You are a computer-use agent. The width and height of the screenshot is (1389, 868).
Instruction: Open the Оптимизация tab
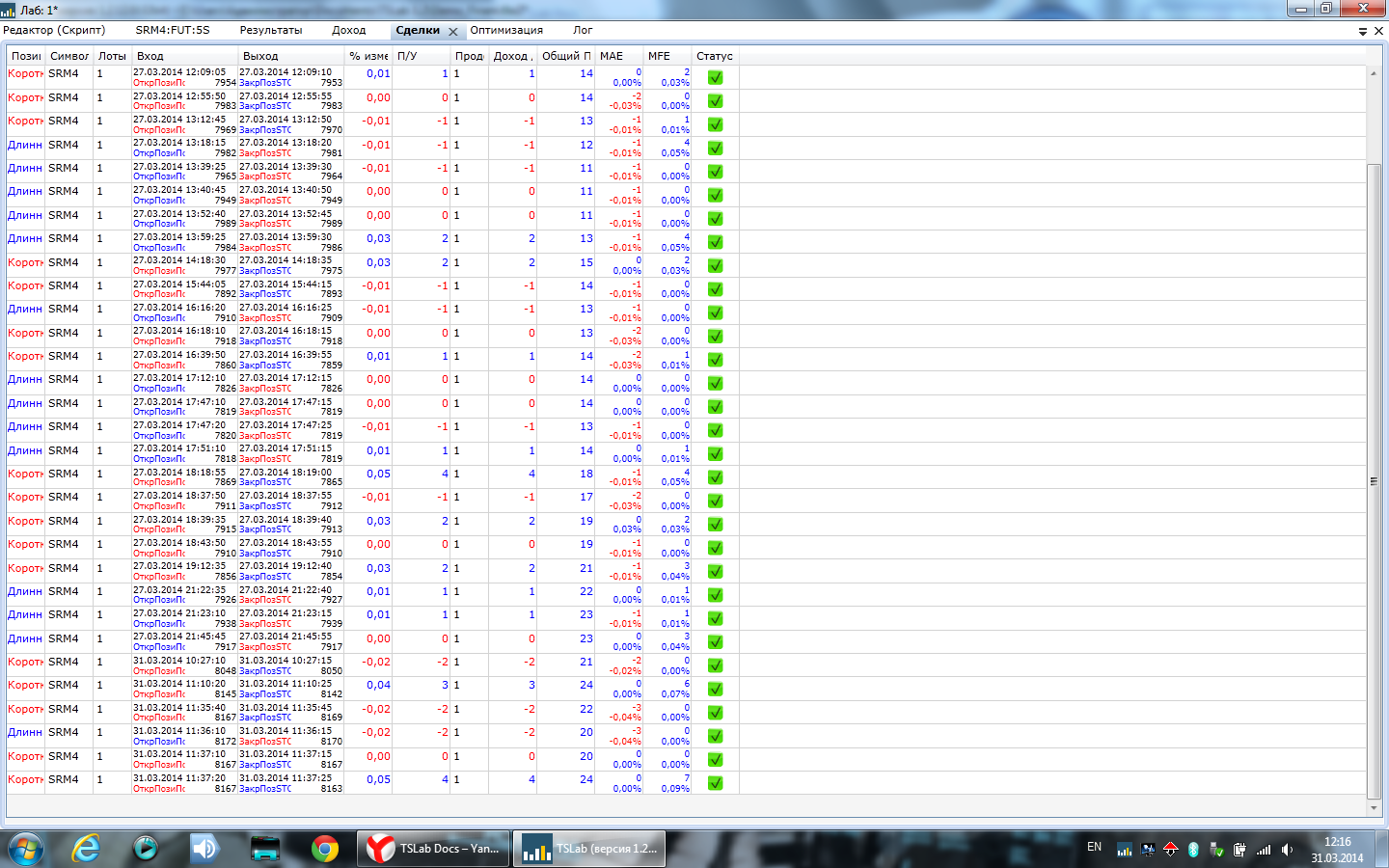(506, 31)
